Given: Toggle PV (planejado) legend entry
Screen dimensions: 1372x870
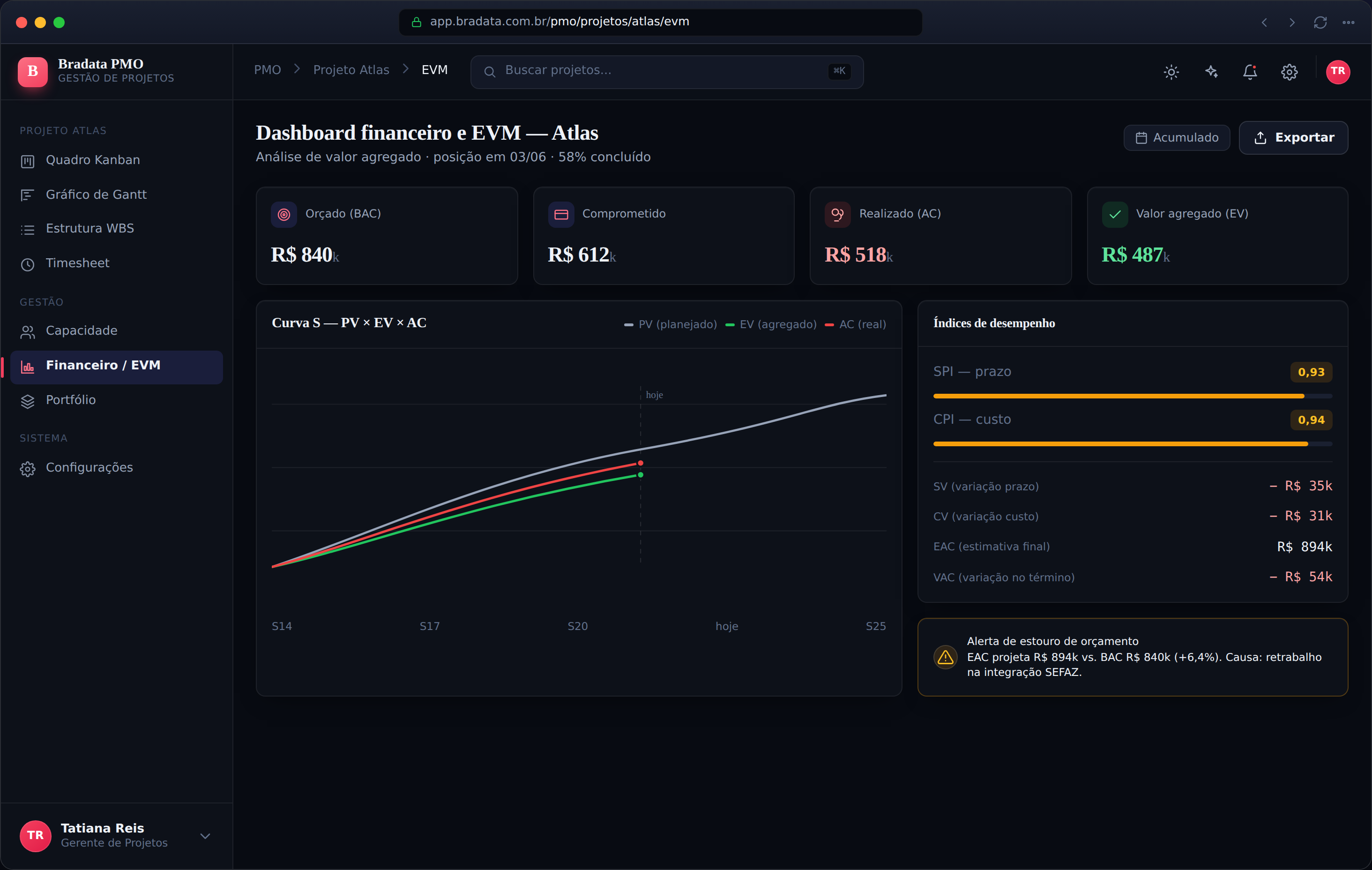Looking at the screenshot, I should (671, 324).
